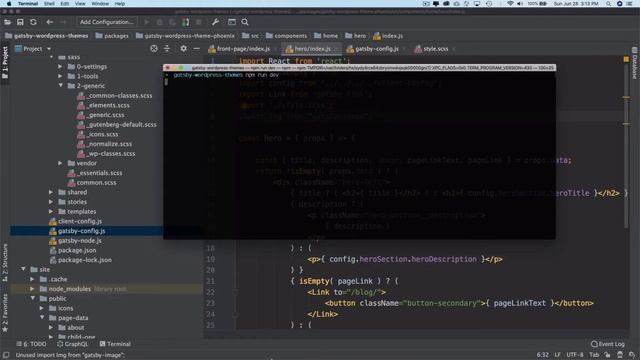This screenshot has height=360, width=640.
Task: Click the Search Everywhere magnifier icon
Action: click(245, 22)
